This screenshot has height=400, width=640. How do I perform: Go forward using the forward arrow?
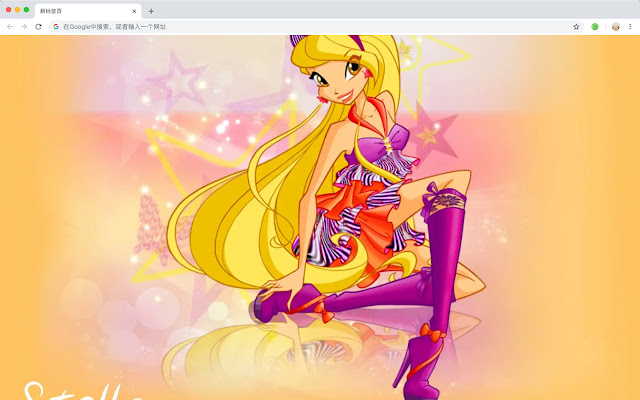[x=24, y=27]
